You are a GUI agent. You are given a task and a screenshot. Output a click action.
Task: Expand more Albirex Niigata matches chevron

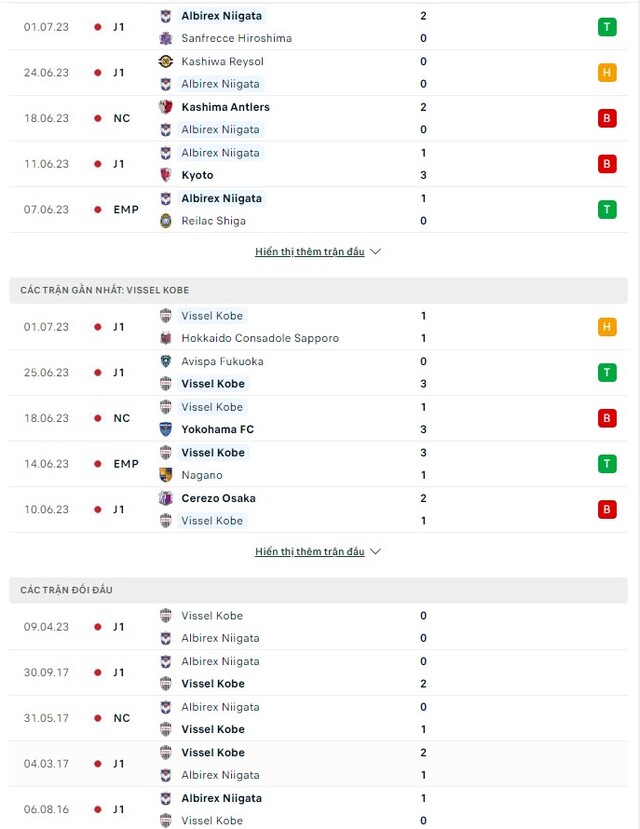coord(376,252)
